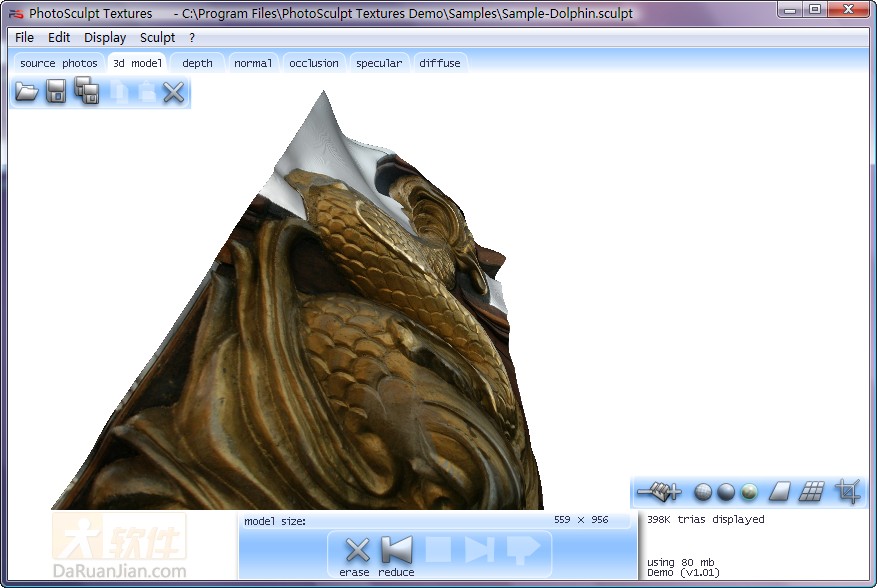Toggle the grid plane icon

click(x=812, y=492)
